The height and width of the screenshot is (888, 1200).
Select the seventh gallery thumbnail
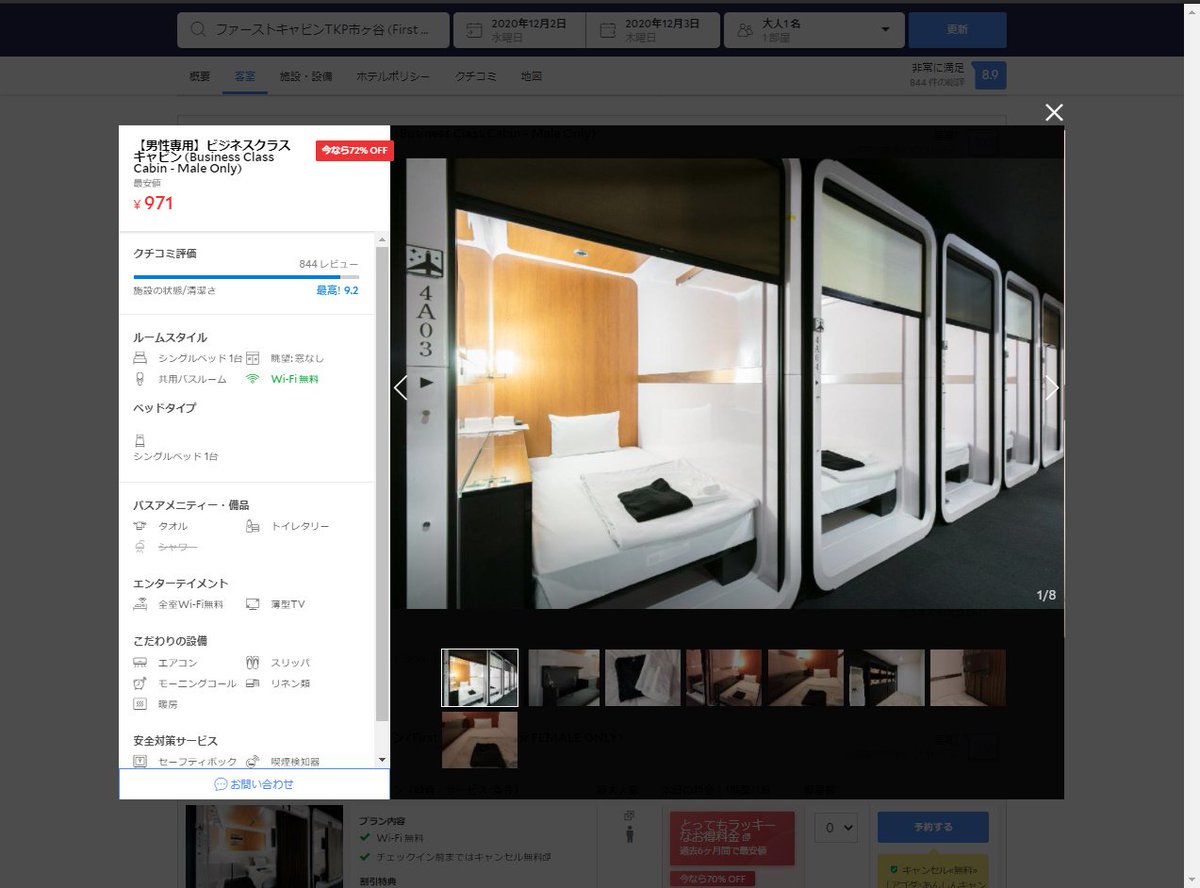968,678
